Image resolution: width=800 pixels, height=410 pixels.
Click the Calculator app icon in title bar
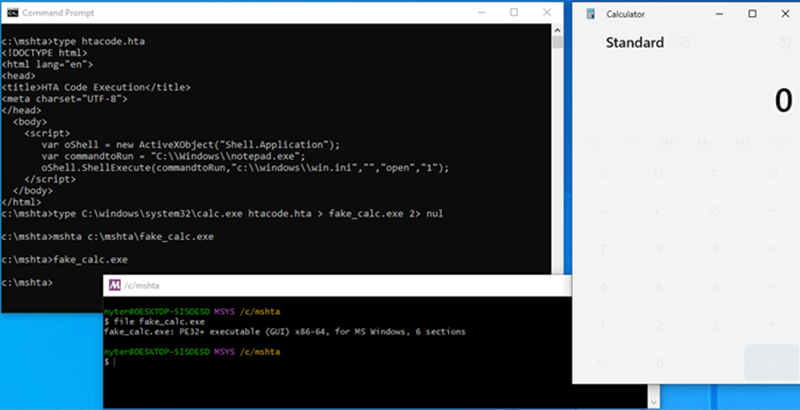(x=591, y=14)
